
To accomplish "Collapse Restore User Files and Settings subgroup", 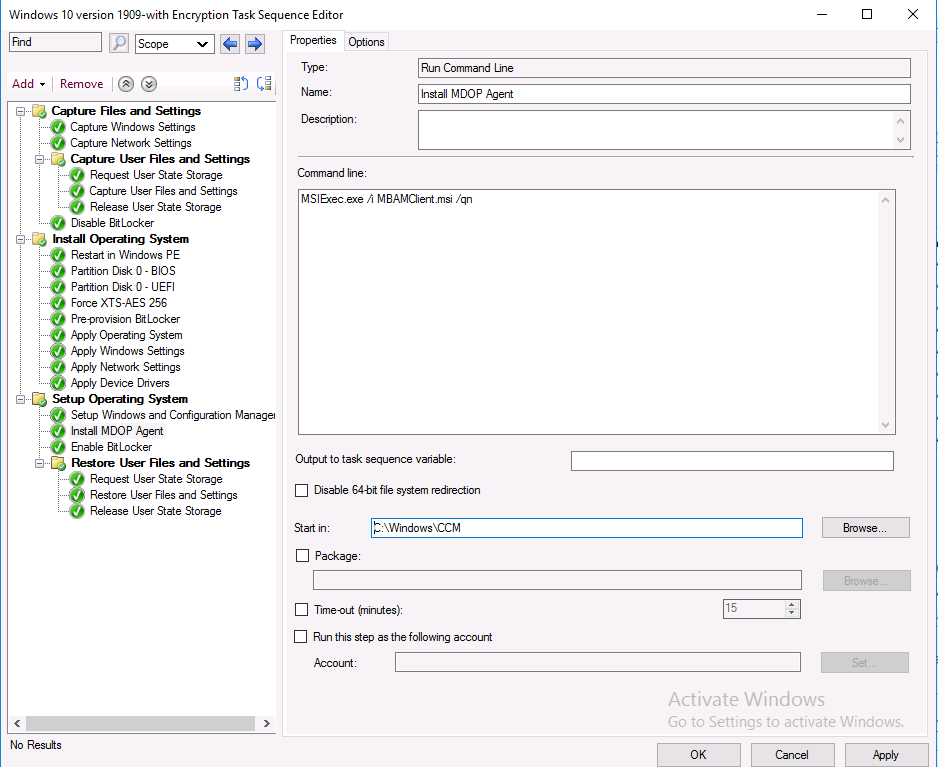I will (x=39, y=463).
